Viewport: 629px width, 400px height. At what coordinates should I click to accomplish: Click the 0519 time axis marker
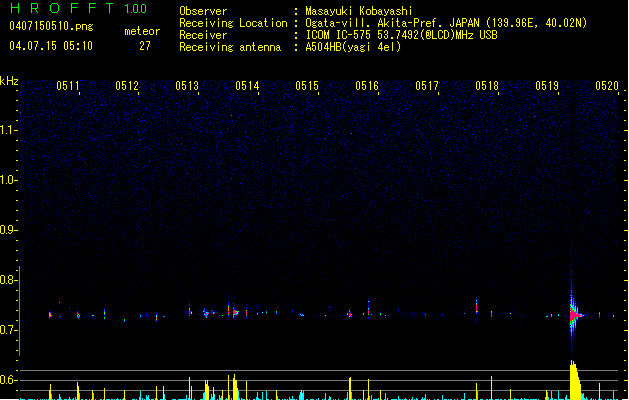[x=547, y=85]
